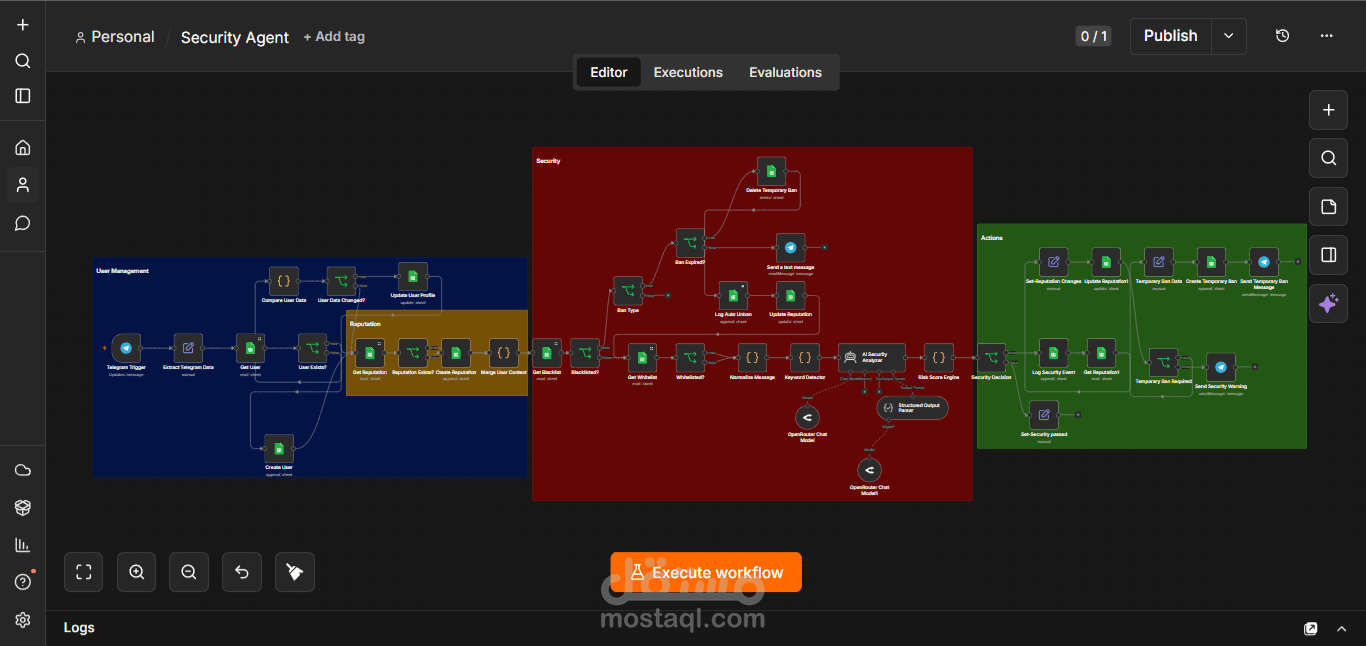The image size is (1366, 646).
Task: Select the Keyword Detector node
Action: coord(804,358)
